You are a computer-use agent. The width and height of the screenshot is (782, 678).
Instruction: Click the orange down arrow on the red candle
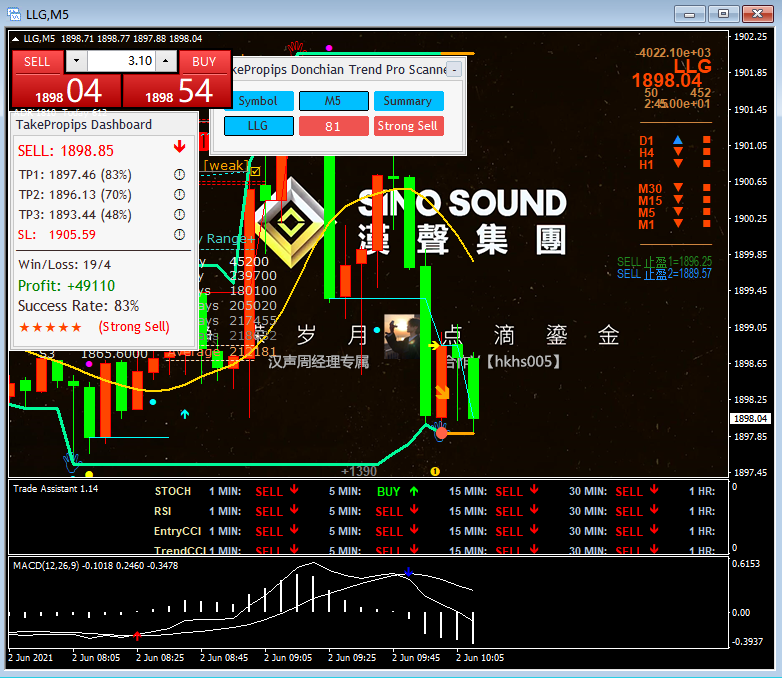coord(442,392)
